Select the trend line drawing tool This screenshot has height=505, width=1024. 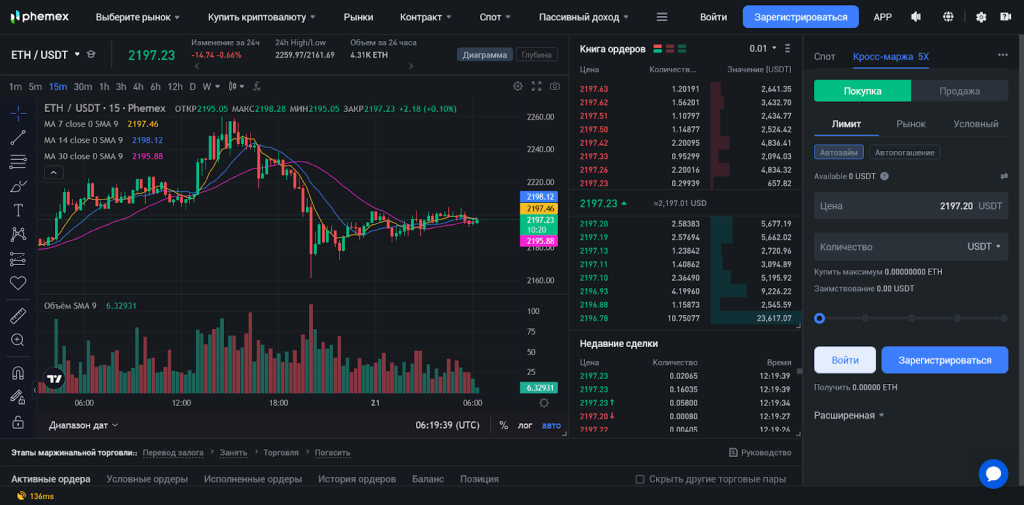tap(18, 137)
